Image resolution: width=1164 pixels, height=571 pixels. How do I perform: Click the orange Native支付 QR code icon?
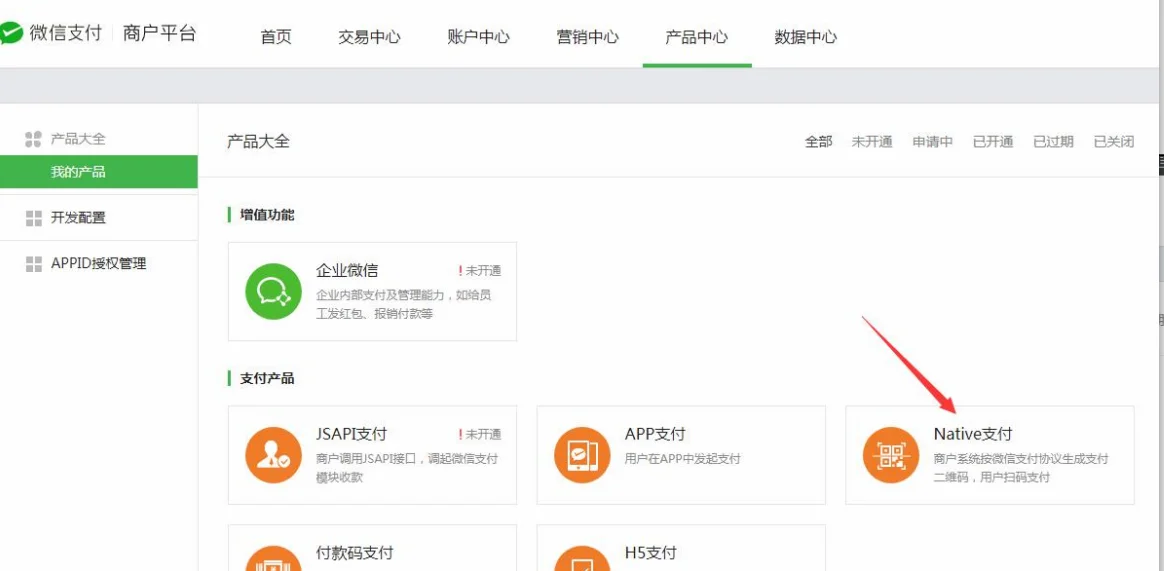891,455
